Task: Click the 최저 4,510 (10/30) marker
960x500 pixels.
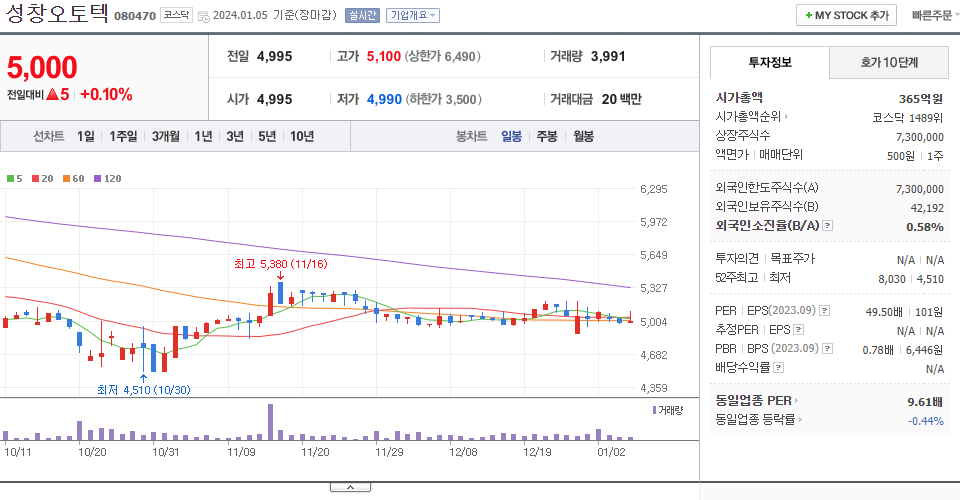Action: click(x=144, y=390)
